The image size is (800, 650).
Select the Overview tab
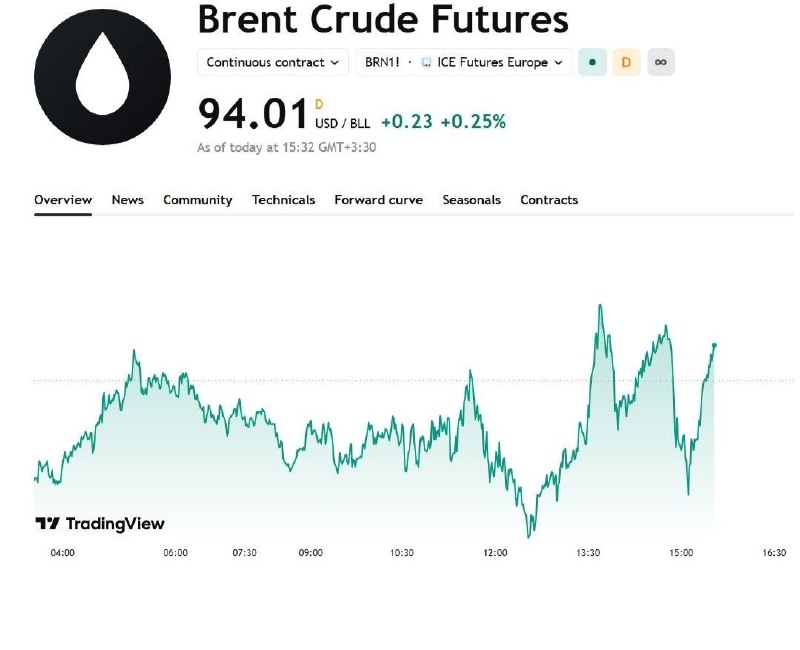click(63, 200)
